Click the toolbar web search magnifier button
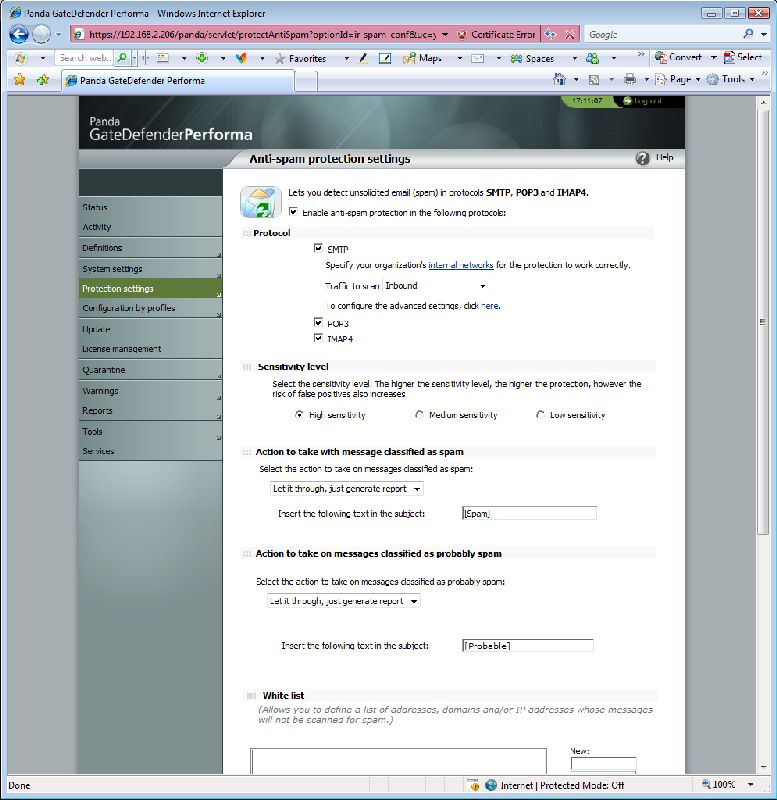This screenshot has width=777, height=800. (x=122, y=58)
